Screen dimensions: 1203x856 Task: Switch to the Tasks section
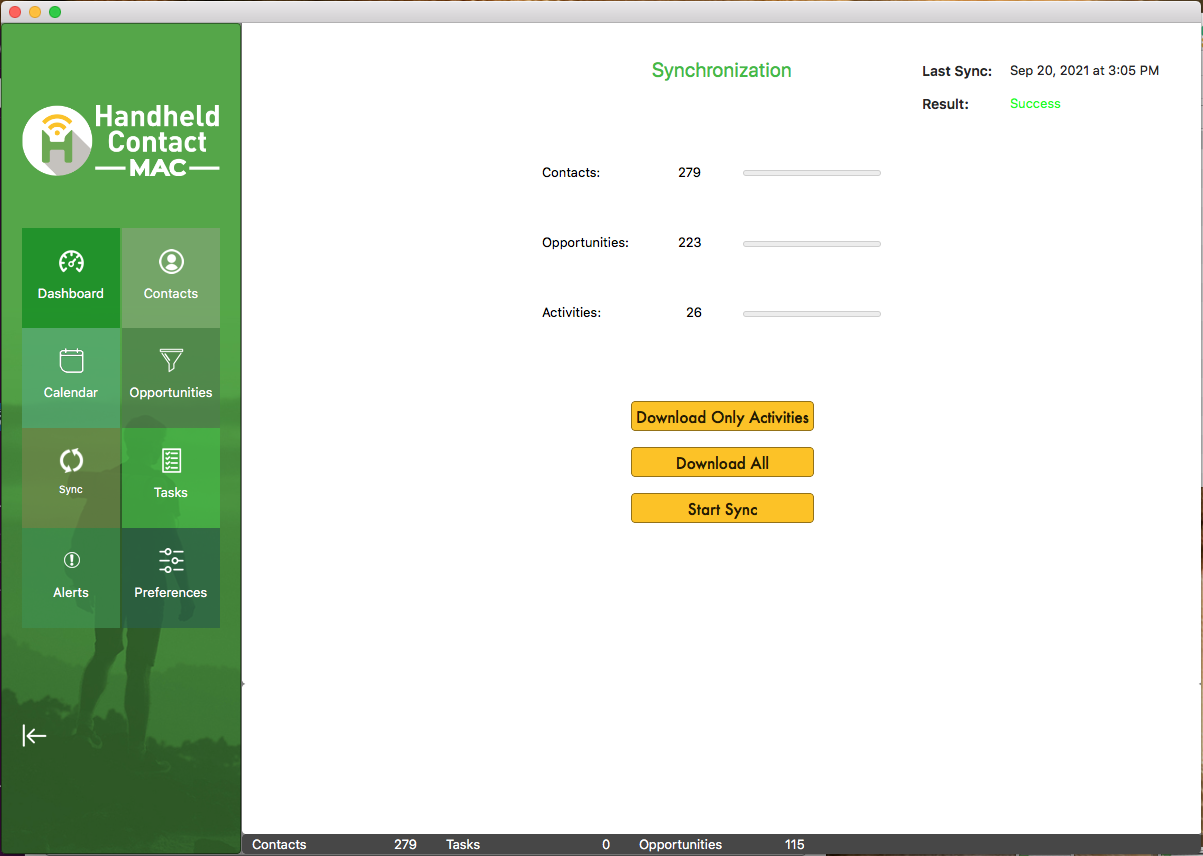tap(170, 477)
